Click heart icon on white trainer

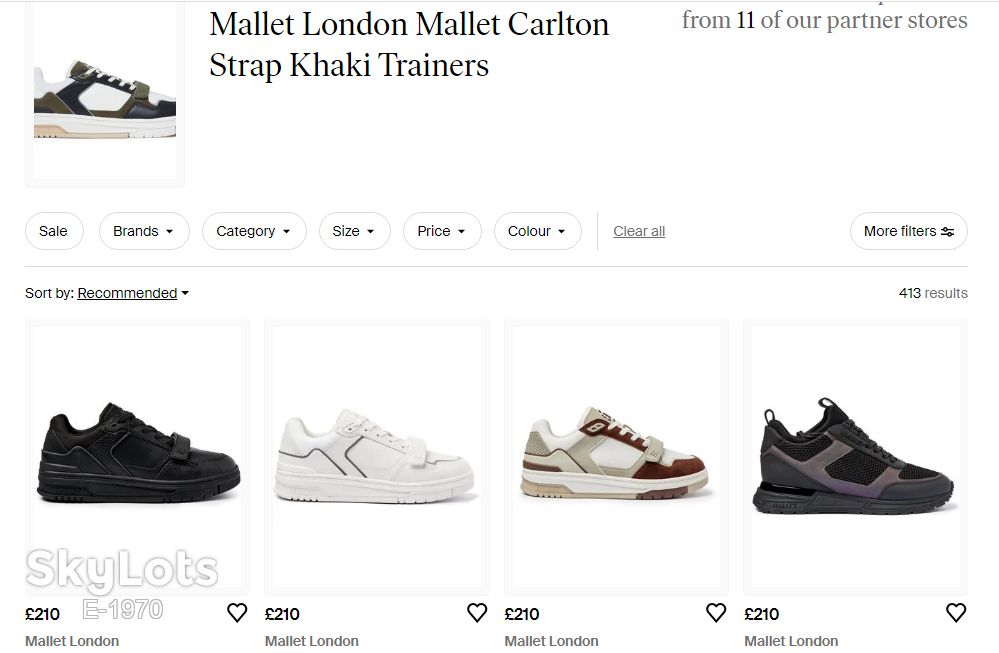tap(477, 613)
